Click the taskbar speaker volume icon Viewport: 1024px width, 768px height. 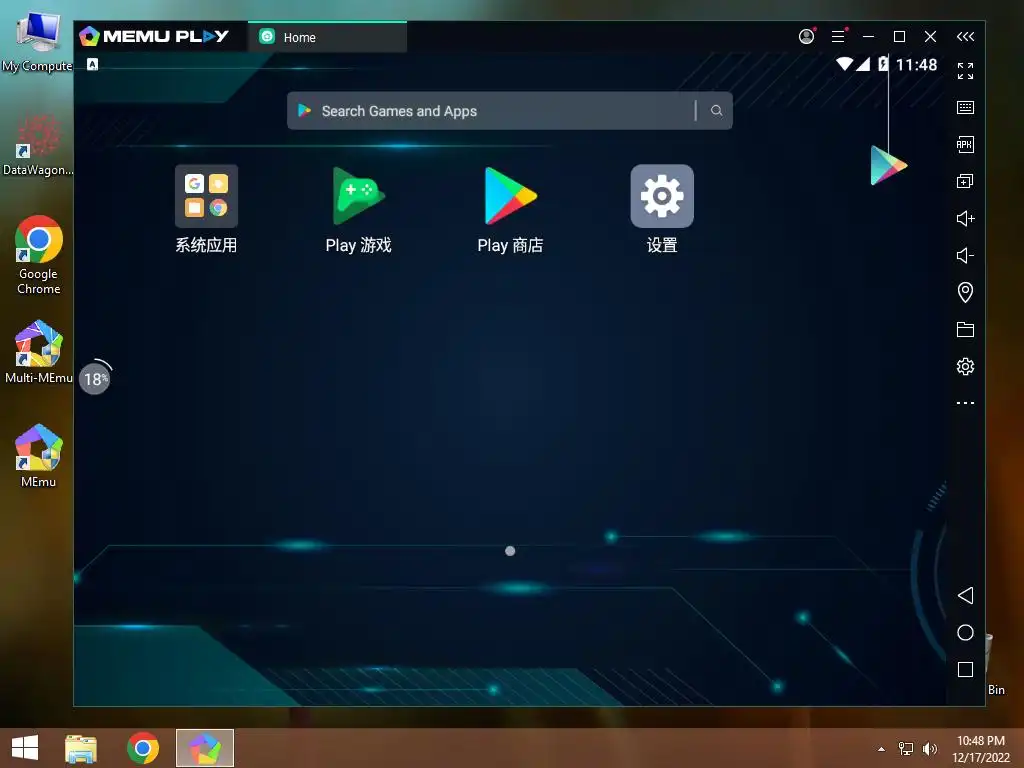(x=930, y=748)
